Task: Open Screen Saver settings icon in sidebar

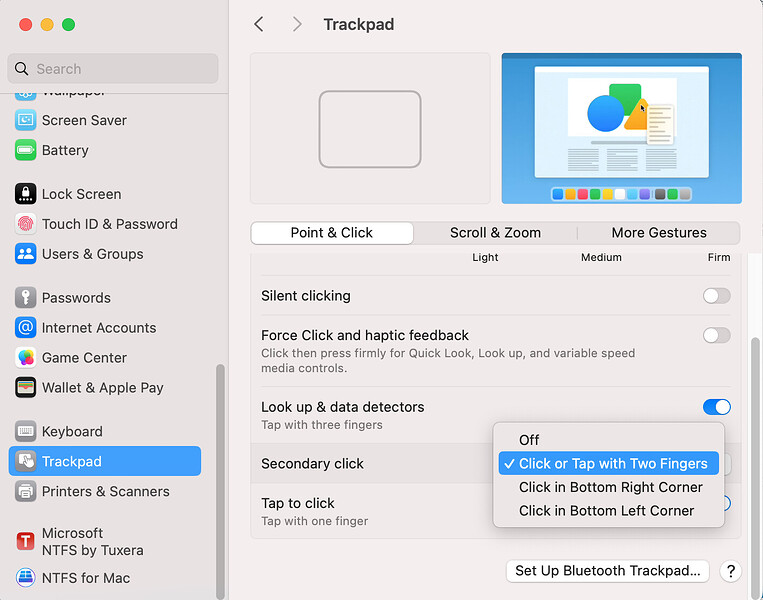Action: [x=26, y=120]
